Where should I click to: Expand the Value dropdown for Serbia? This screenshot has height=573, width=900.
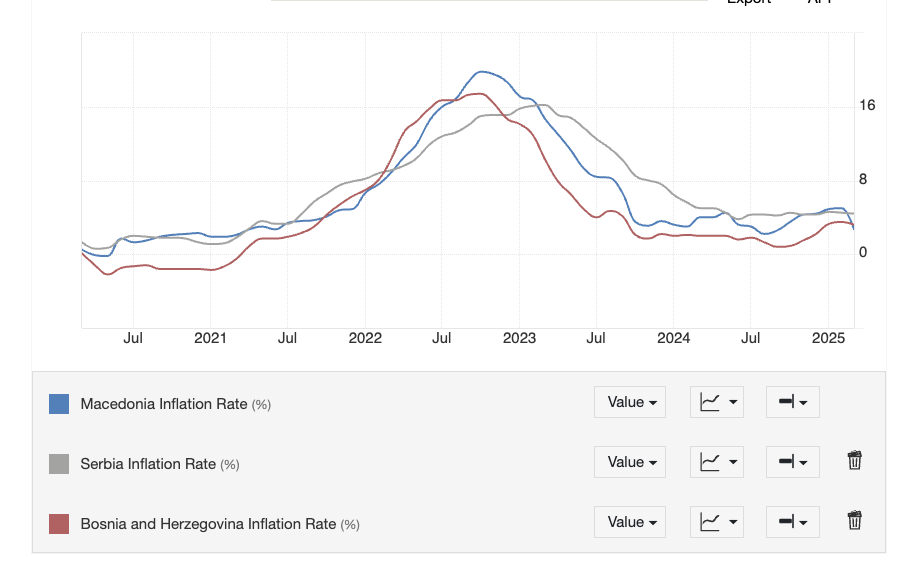point(629,462)
